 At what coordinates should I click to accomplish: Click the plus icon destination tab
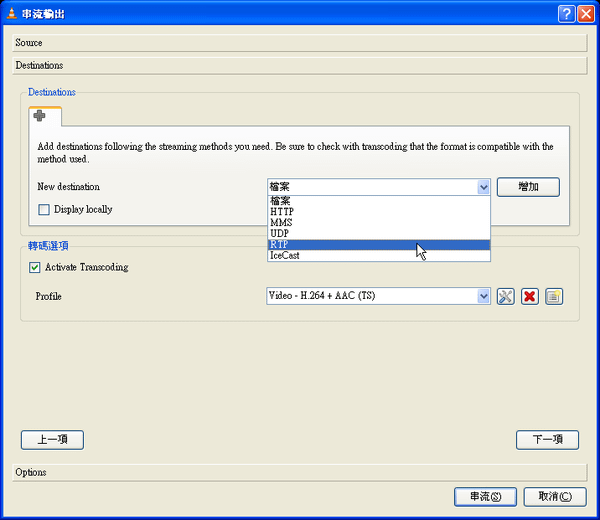tap(45, 116)
